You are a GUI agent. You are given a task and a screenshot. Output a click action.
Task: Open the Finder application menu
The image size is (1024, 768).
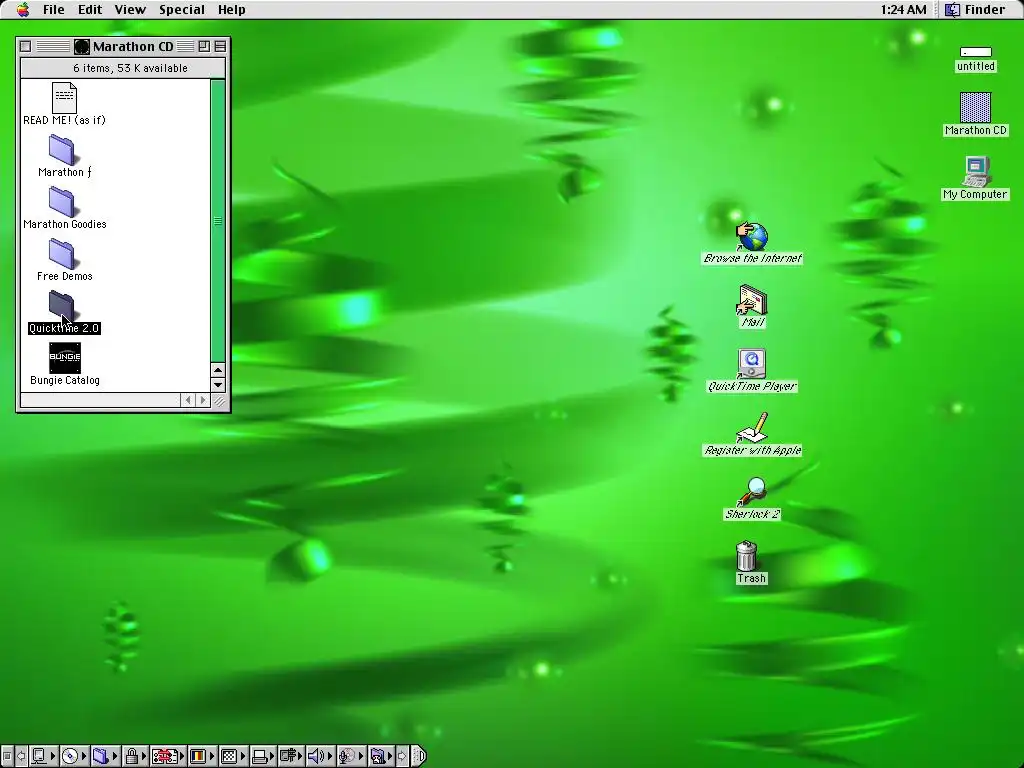click(x=976, y=10)
